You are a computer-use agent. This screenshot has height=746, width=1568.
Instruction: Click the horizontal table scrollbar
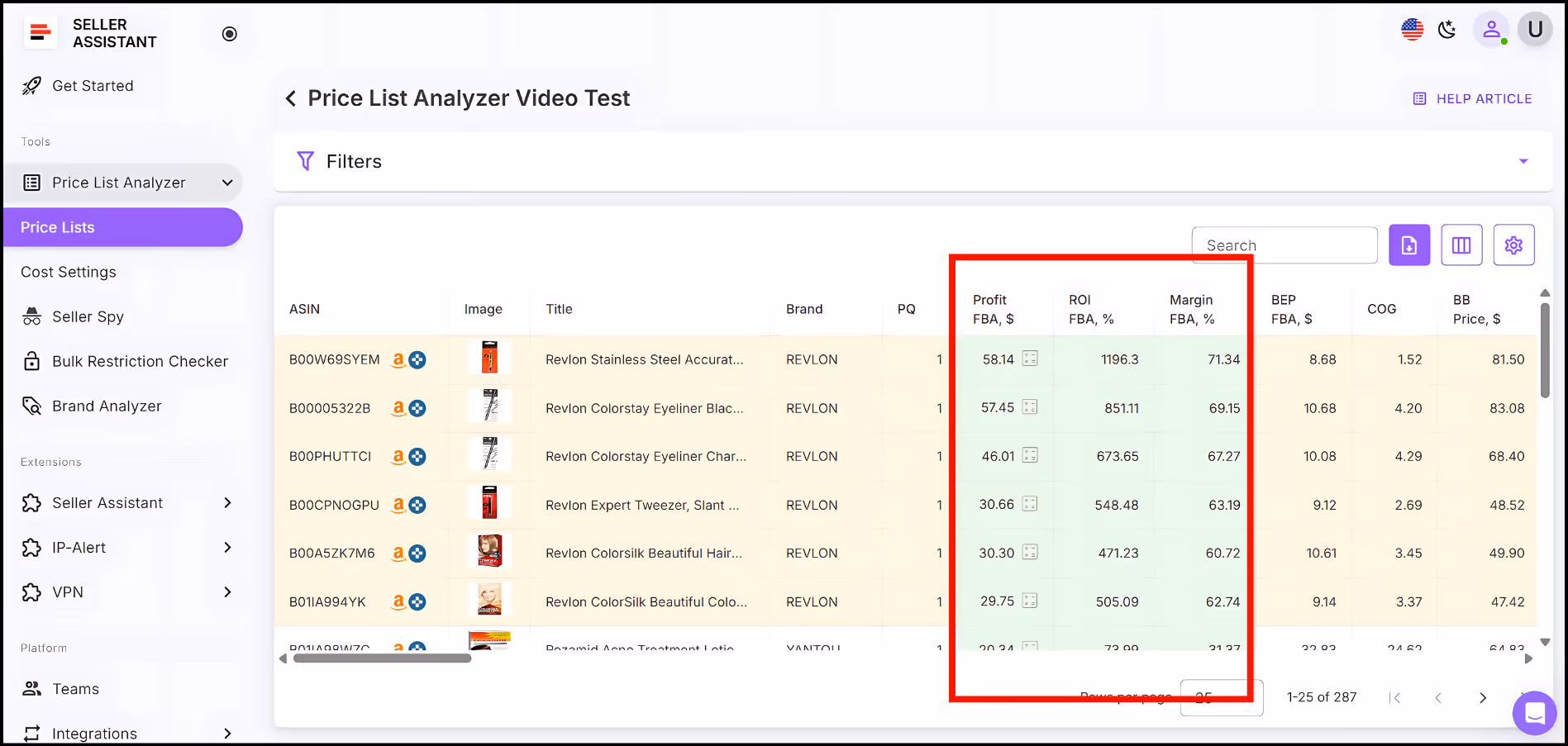click(382, 658)
